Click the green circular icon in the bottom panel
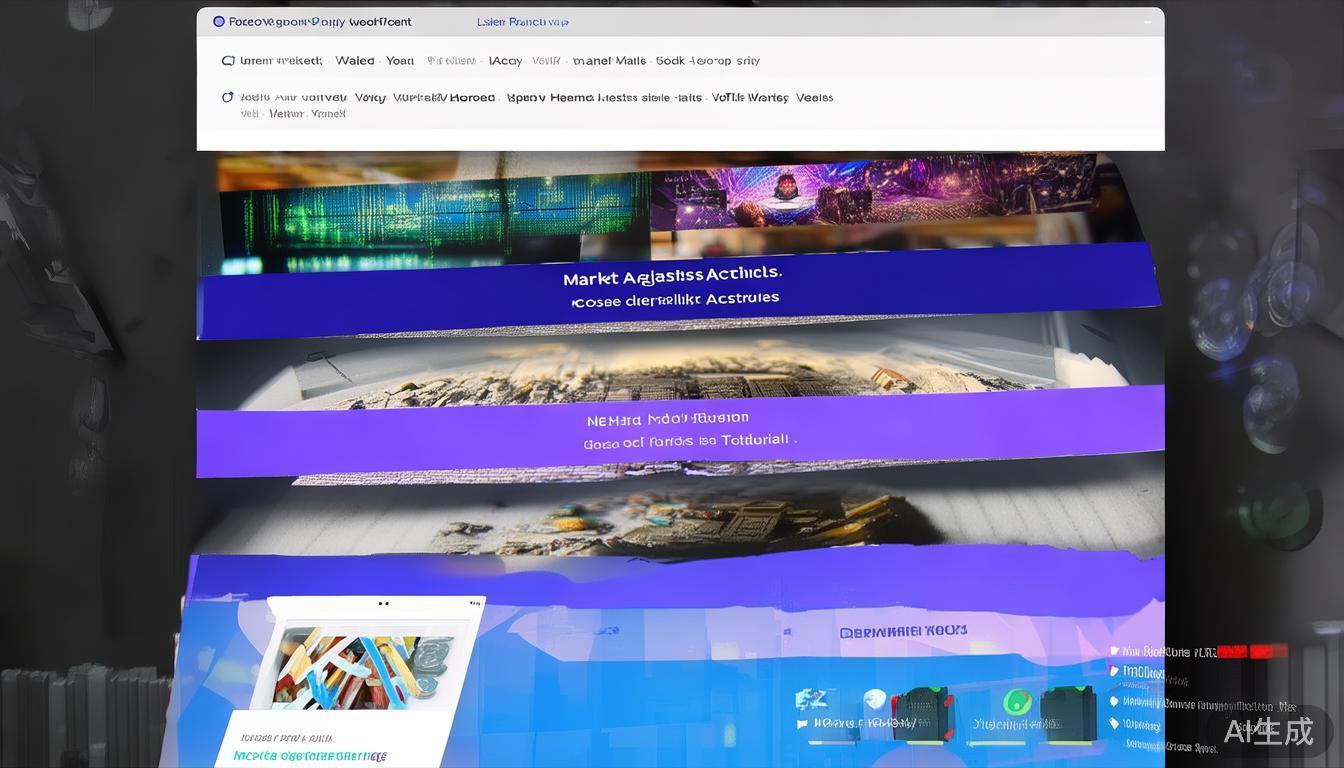This screenshot has width=1344, height=768. point(1017,701)
